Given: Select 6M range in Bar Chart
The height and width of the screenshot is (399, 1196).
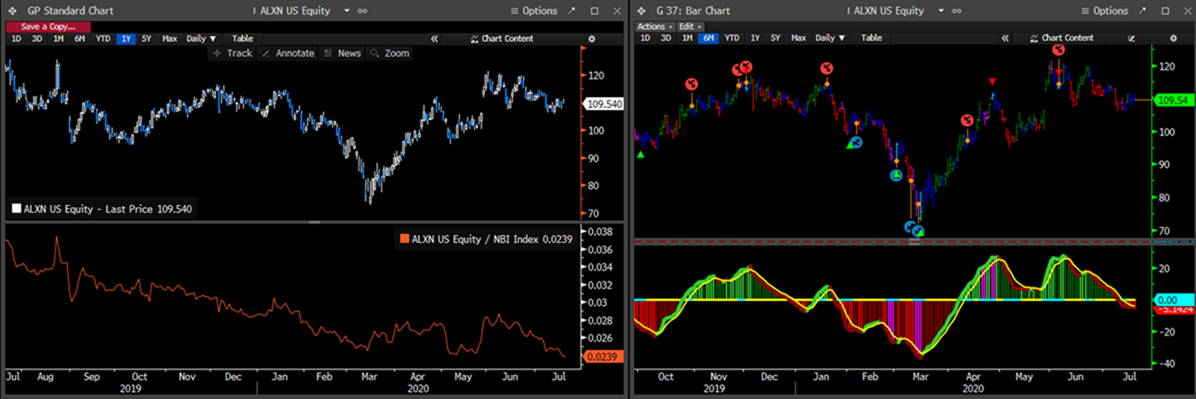Looking at the screenshot, I should coord(709,38).
